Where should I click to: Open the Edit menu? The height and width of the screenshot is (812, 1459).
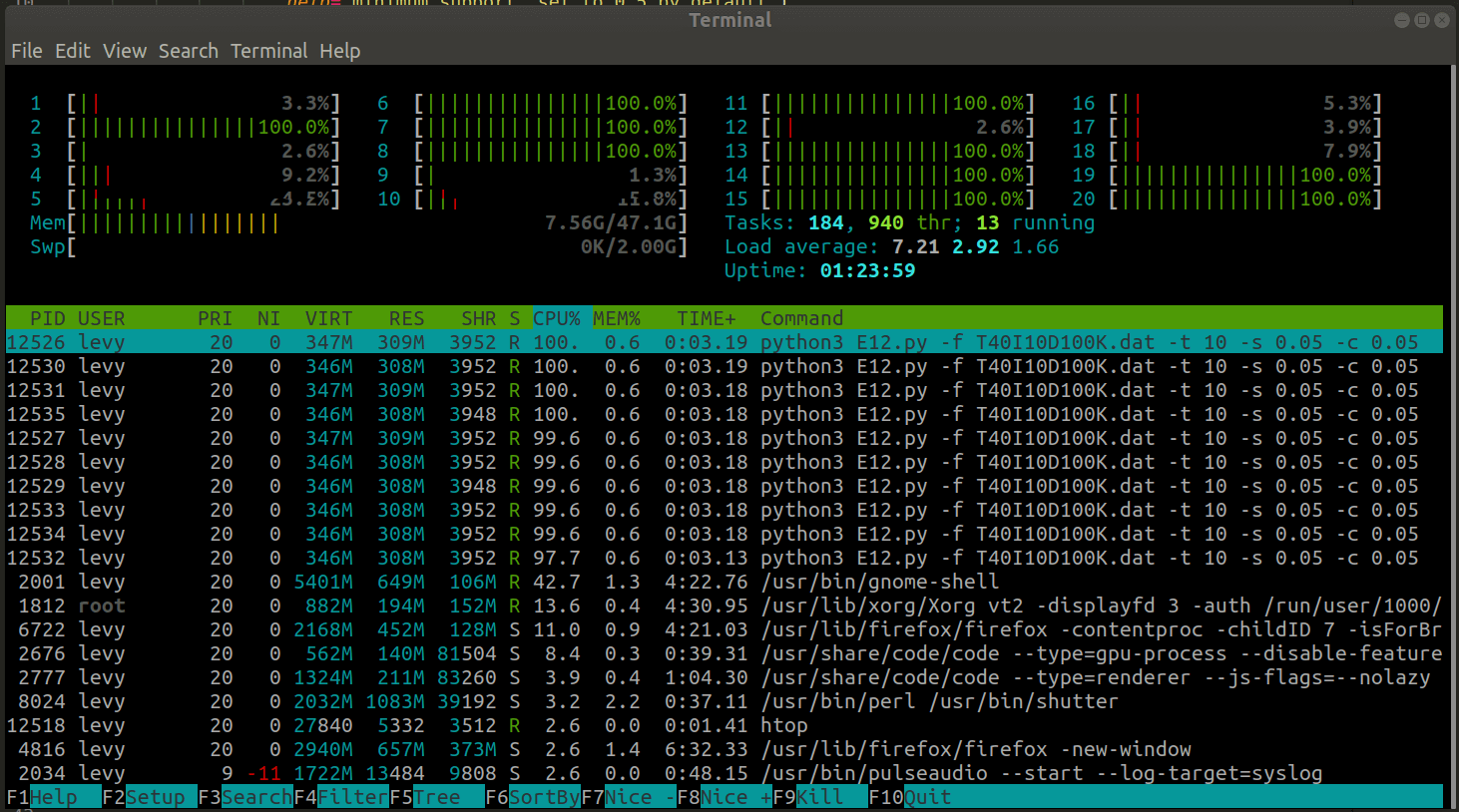(x=72, y=51)
